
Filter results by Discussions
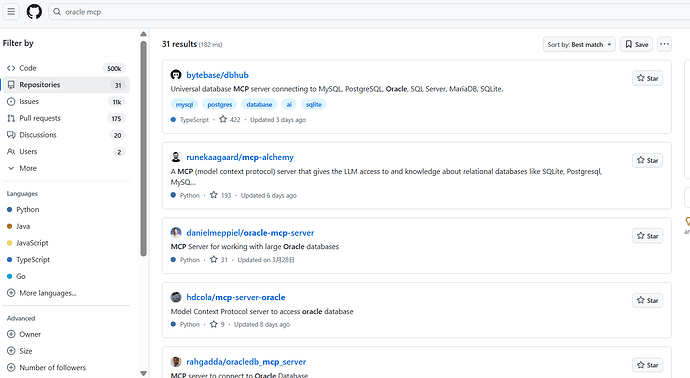pos(66,135)
